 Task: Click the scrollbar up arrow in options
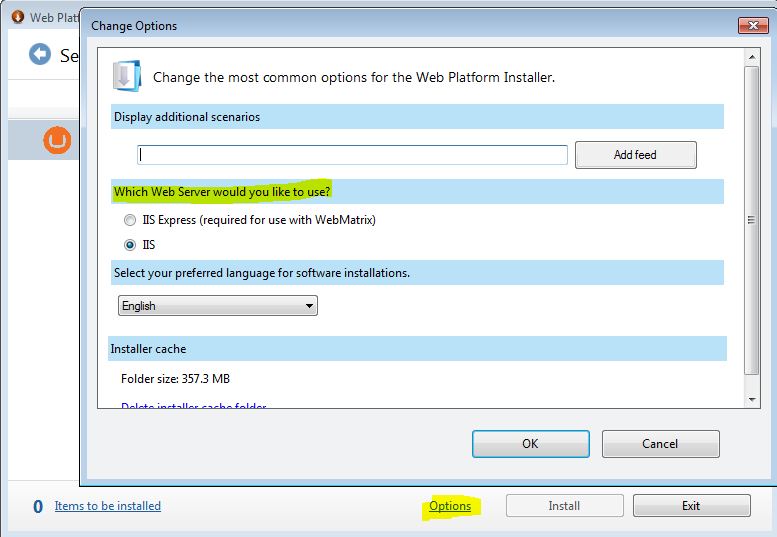pyautogui.click(x=752, y=57)
